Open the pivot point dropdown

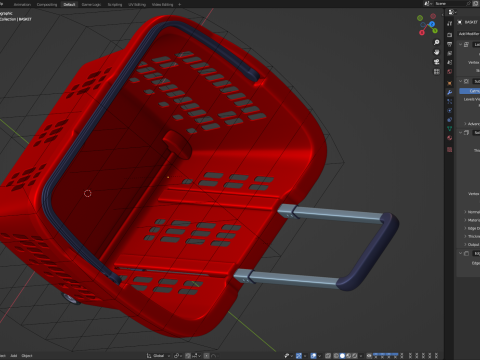(x=178, y=356)
